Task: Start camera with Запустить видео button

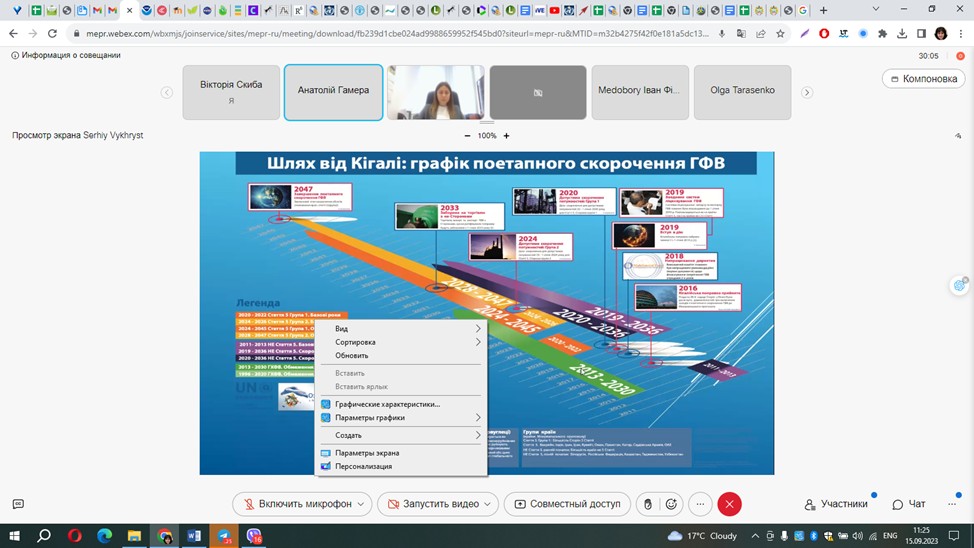Action: 435,504
